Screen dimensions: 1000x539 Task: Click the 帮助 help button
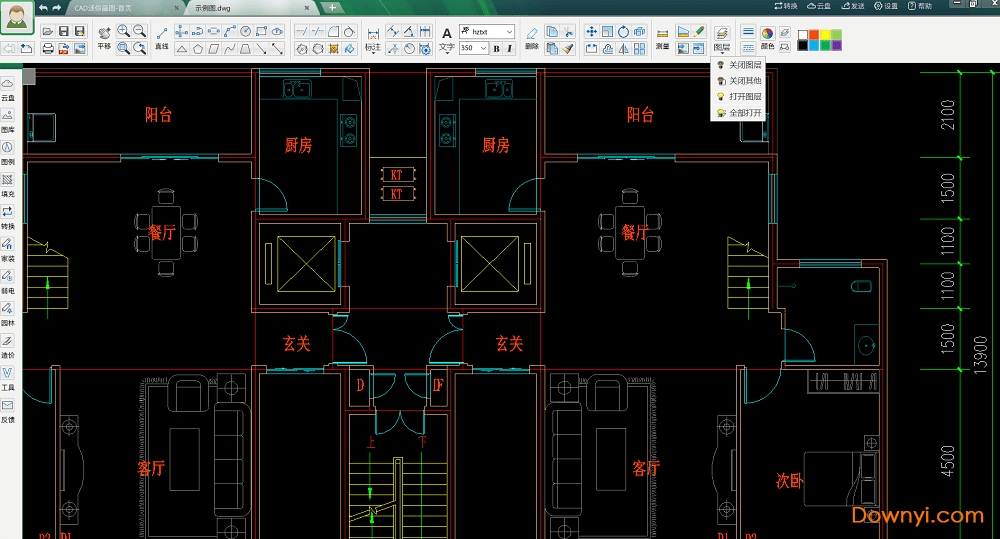click(x=918, y=6)
